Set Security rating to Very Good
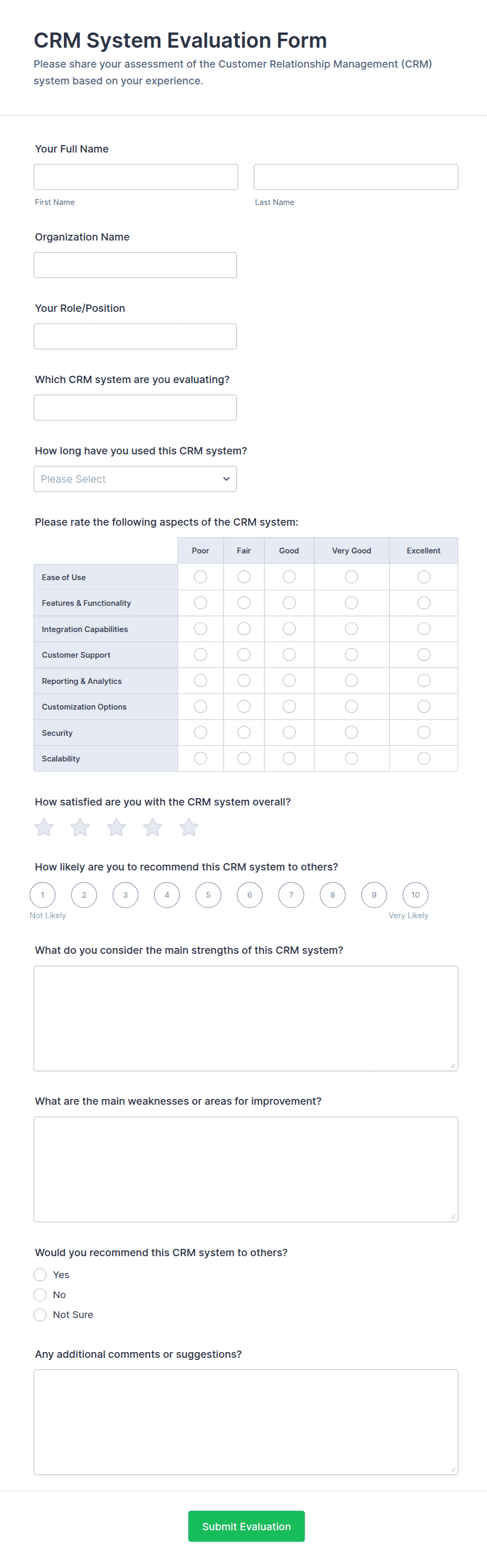Viewport: 487px width, 1568px height. click(x=351, y=732)
